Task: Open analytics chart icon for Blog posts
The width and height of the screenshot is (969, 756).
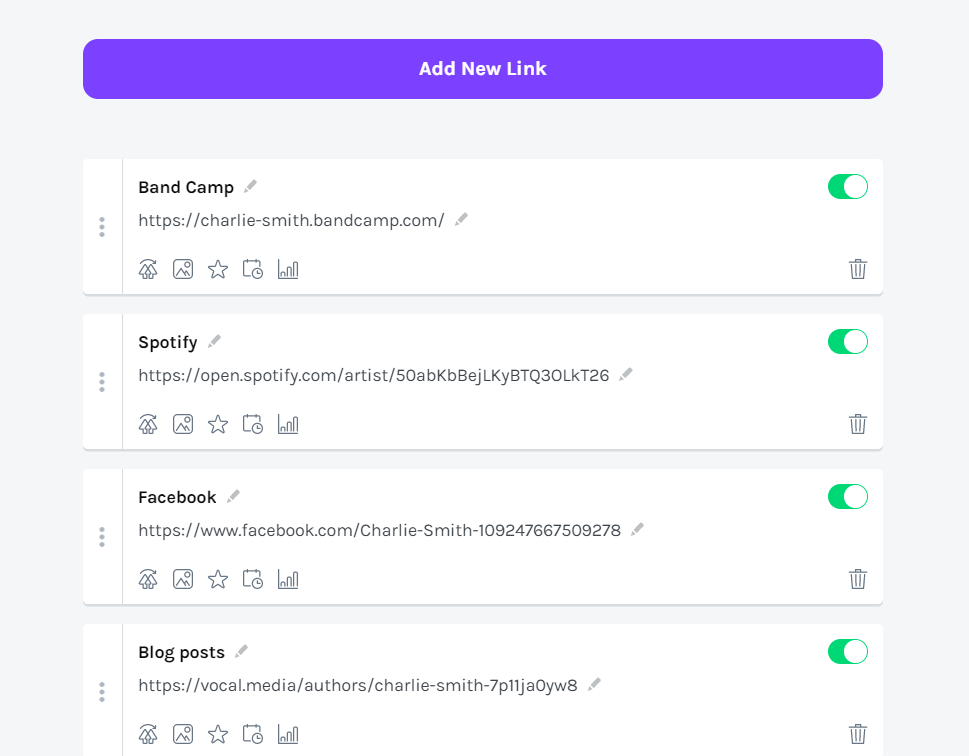Action: (x=288, y=734)
